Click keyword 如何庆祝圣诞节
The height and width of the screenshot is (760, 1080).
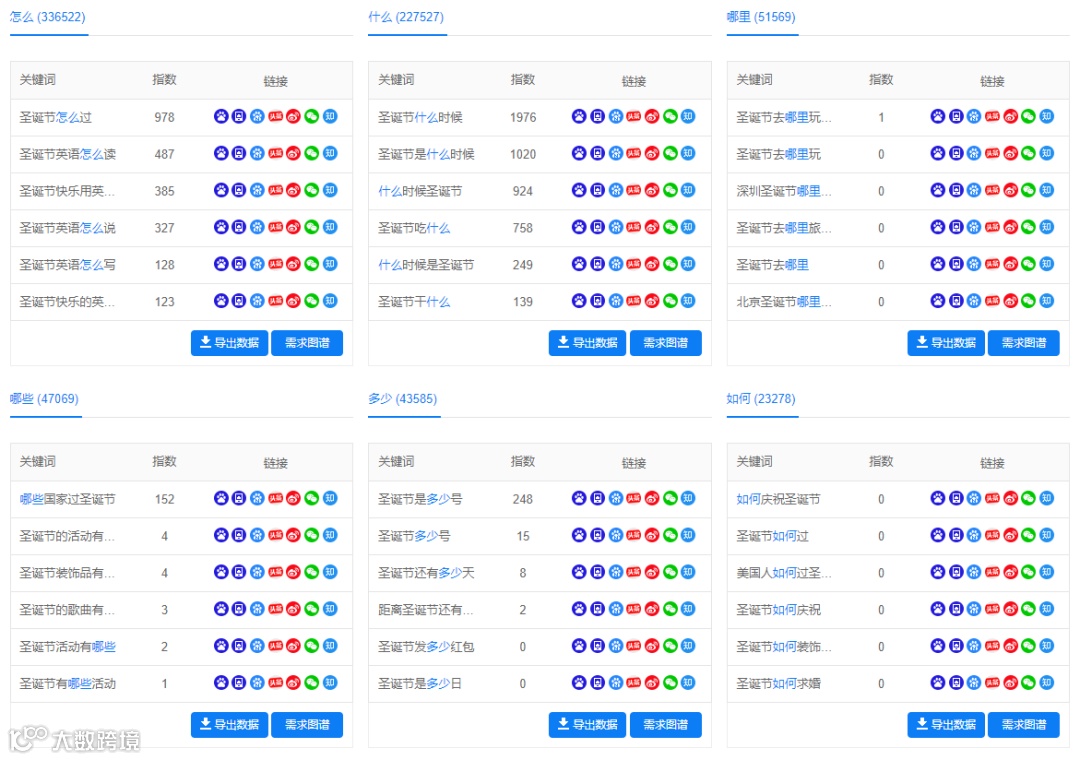click(x=778, y=499)
